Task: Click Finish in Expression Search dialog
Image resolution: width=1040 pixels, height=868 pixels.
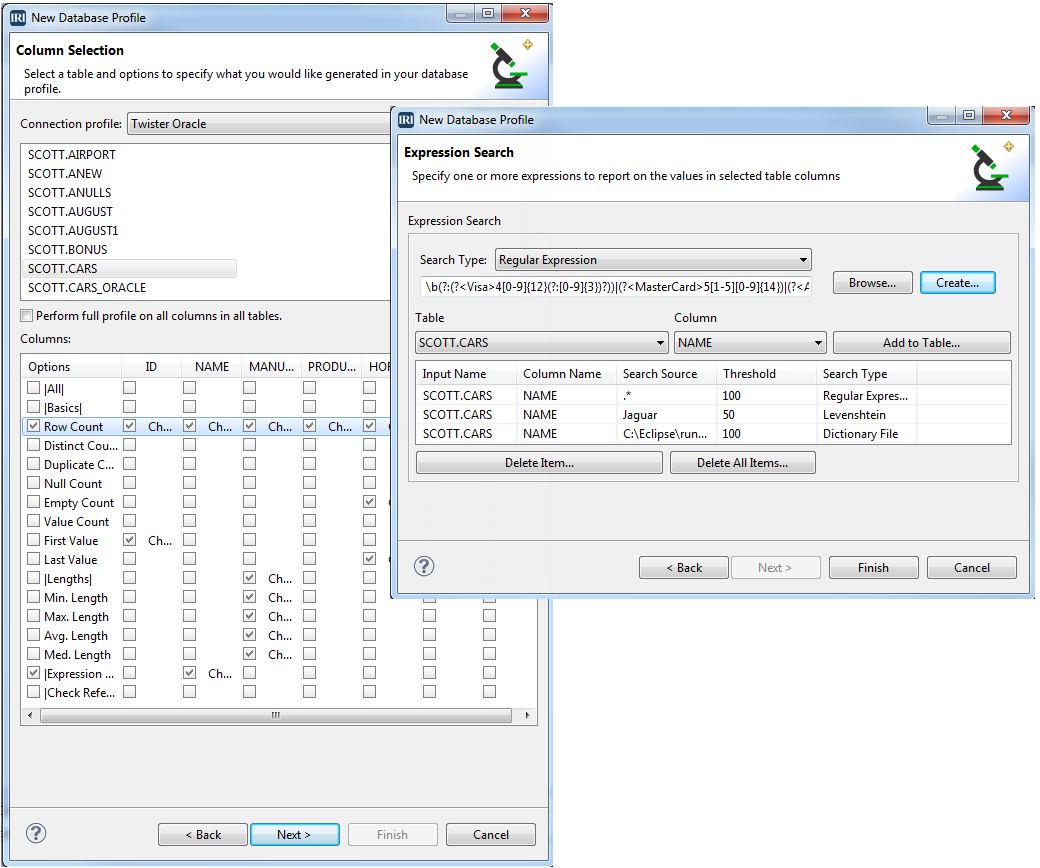Action: tap(873, 568)
